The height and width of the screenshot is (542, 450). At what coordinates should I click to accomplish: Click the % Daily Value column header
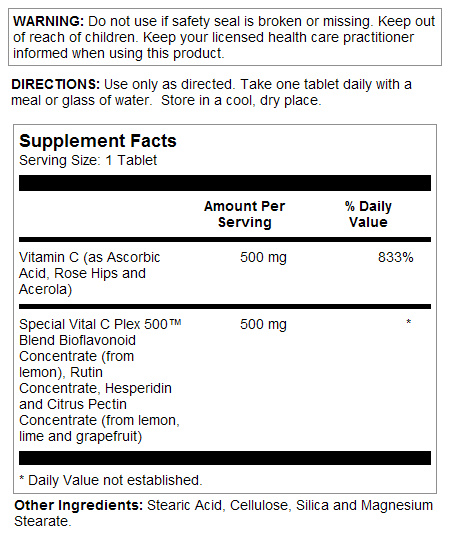pos(368,214)
